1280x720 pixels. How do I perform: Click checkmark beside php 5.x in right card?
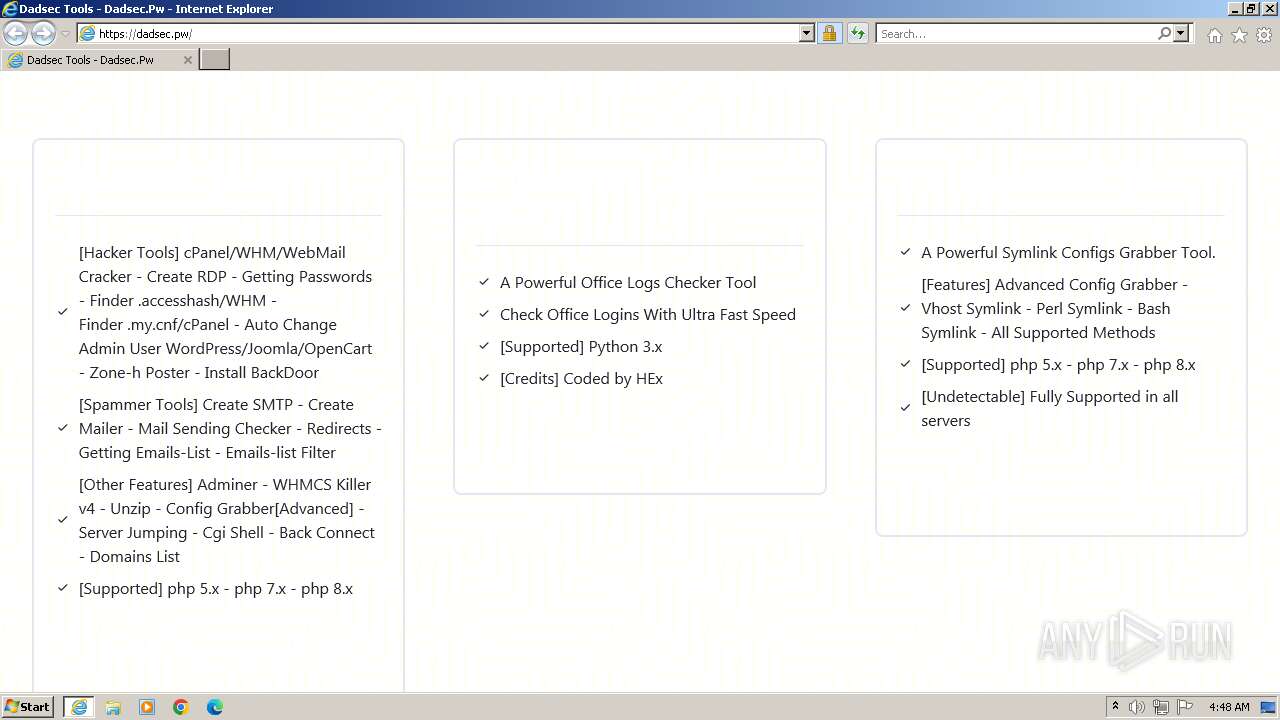point(906,364)
